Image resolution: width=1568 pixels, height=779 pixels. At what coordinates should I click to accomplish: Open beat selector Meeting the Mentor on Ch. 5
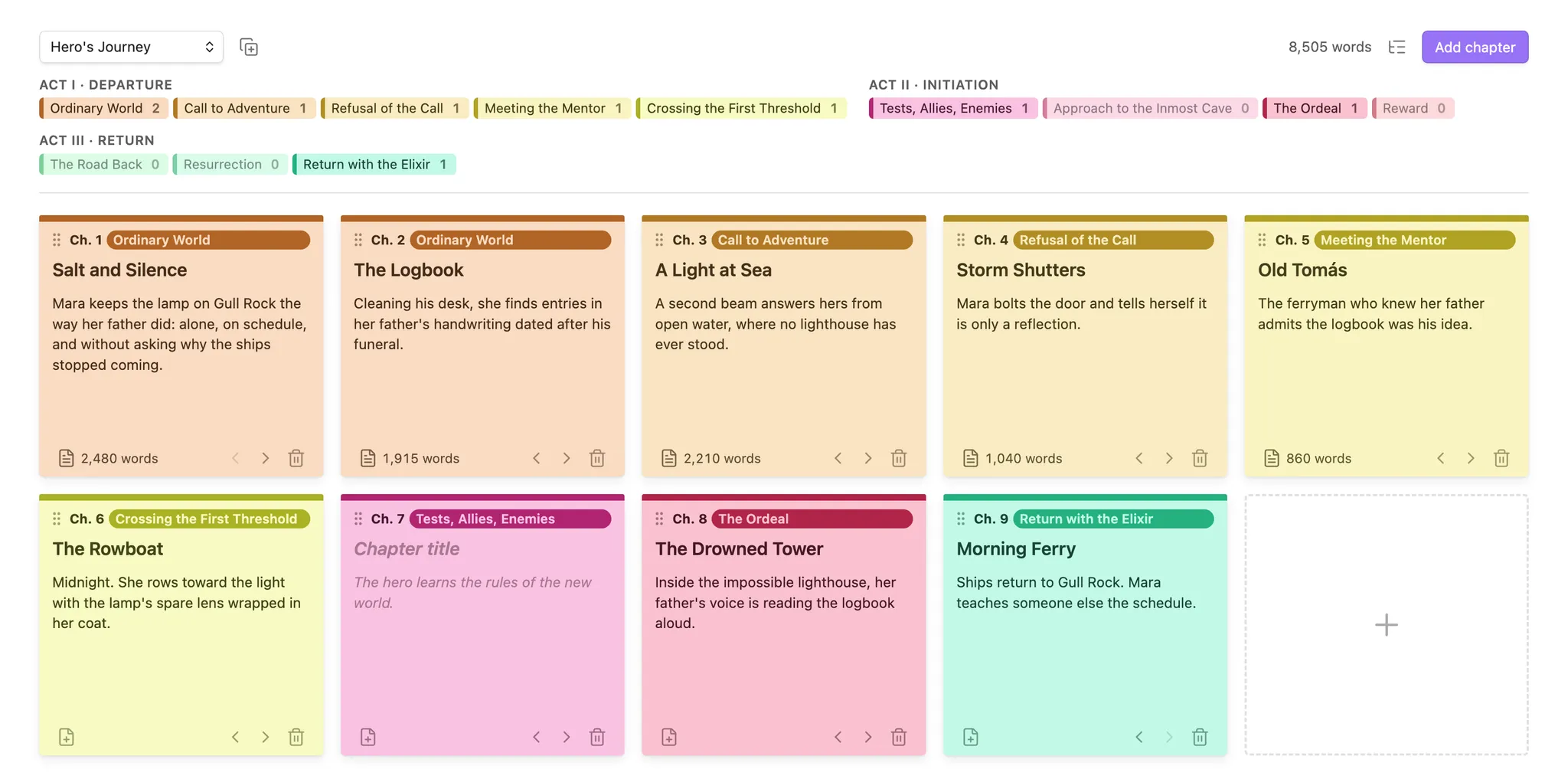pyautogui.click(x=1414, y=240)
